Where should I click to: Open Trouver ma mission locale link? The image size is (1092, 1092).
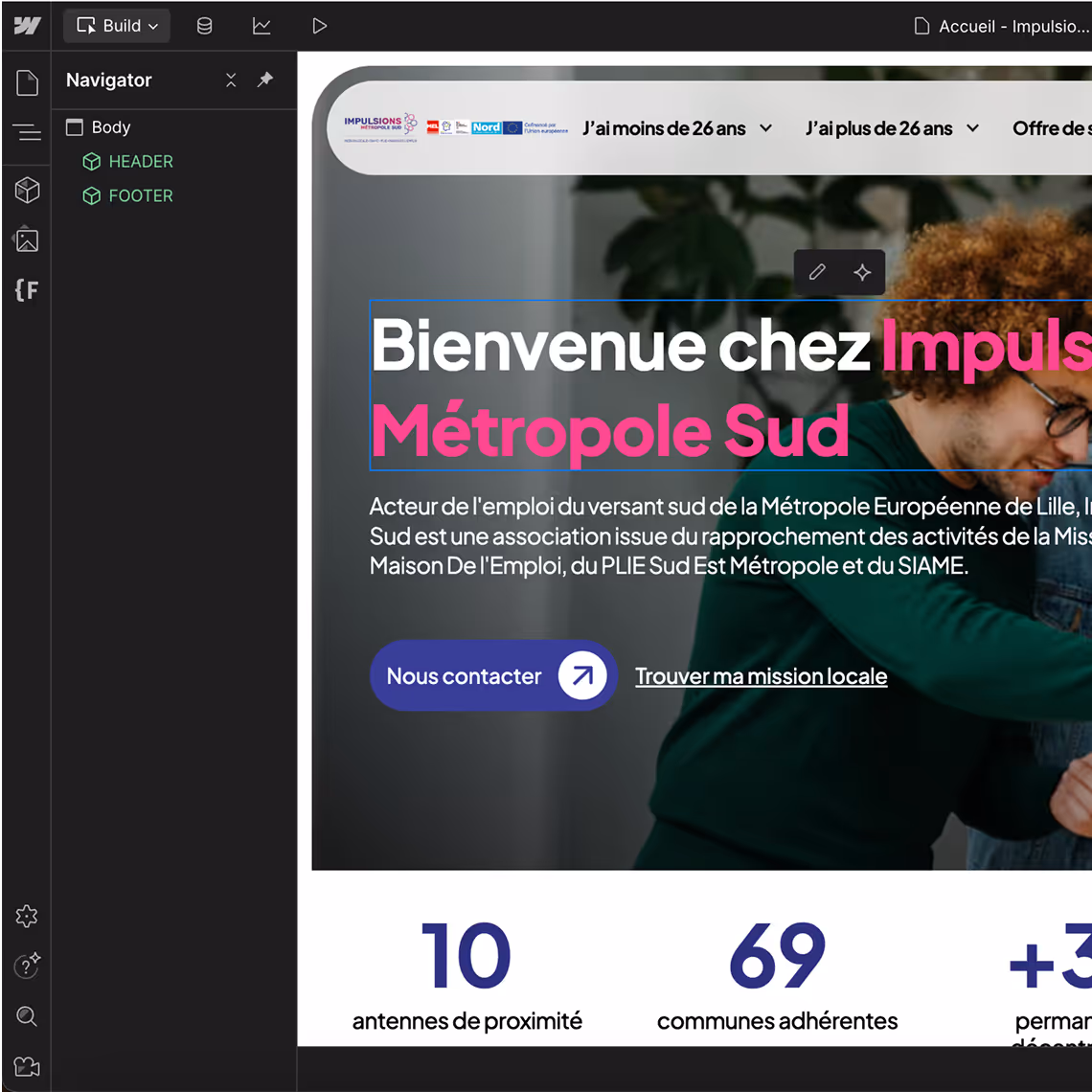coord(761,676)
